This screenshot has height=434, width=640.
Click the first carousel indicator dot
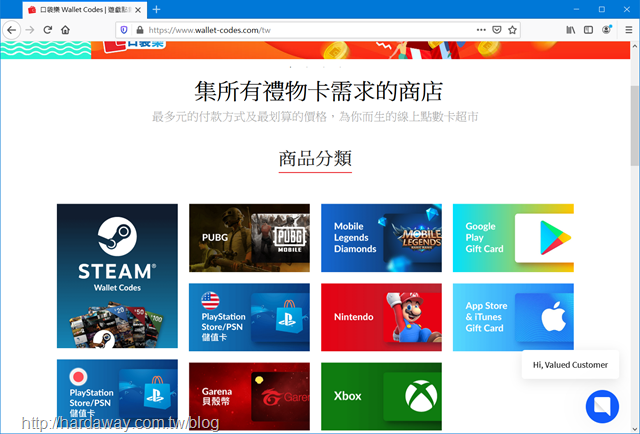(x=291, y=67)
